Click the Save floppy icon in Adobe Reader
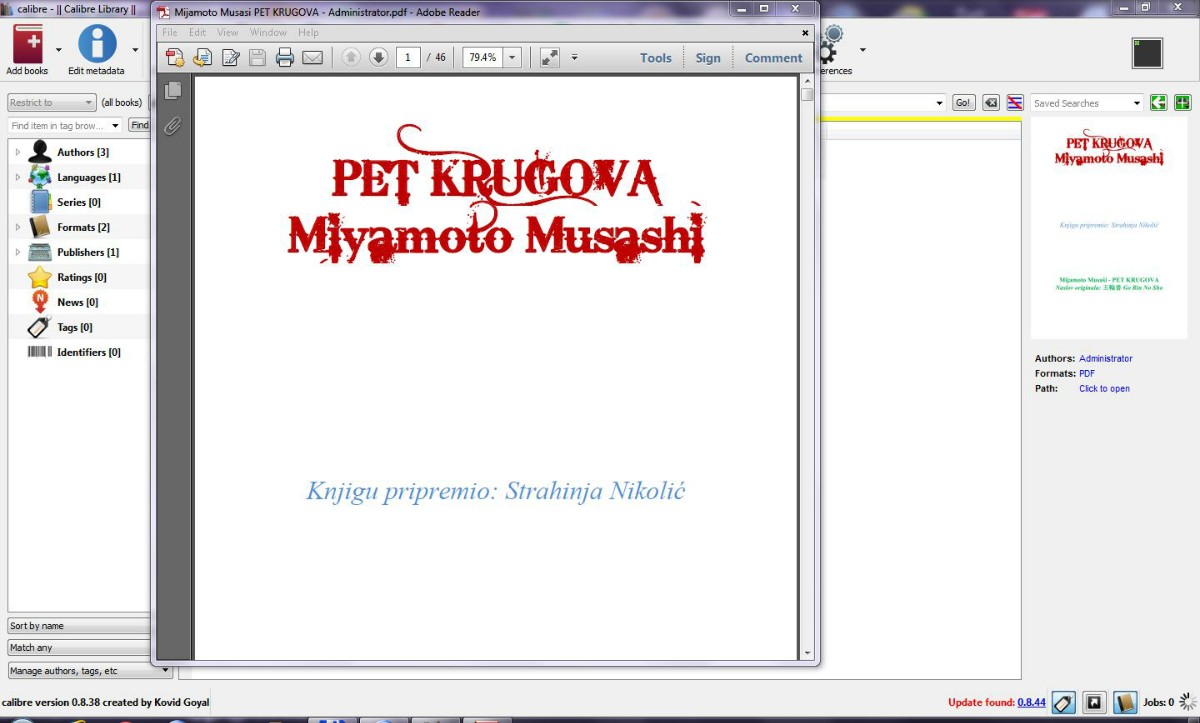Image resolution: width=1200 pixels, height=723 pixels. click(x=257, y=58)
